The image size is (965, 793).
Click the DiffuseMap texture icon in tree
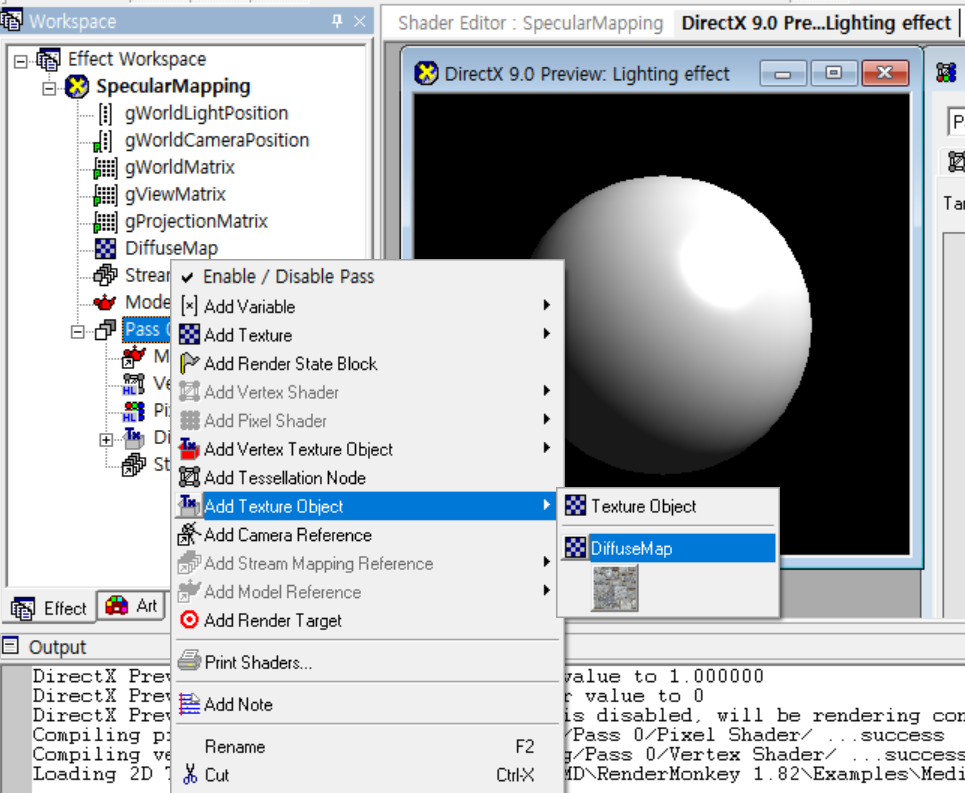[105, 249]
